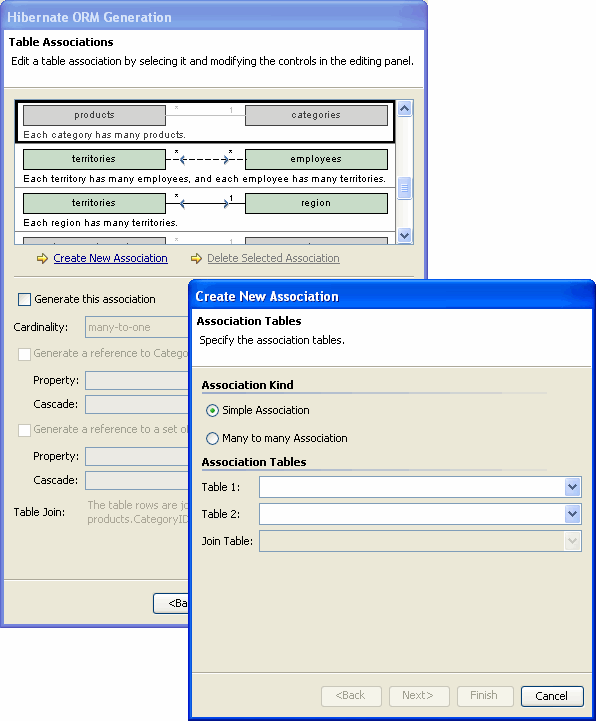Click the second Property input field
This screenshot has height=721, width=596.
(137, 457)
